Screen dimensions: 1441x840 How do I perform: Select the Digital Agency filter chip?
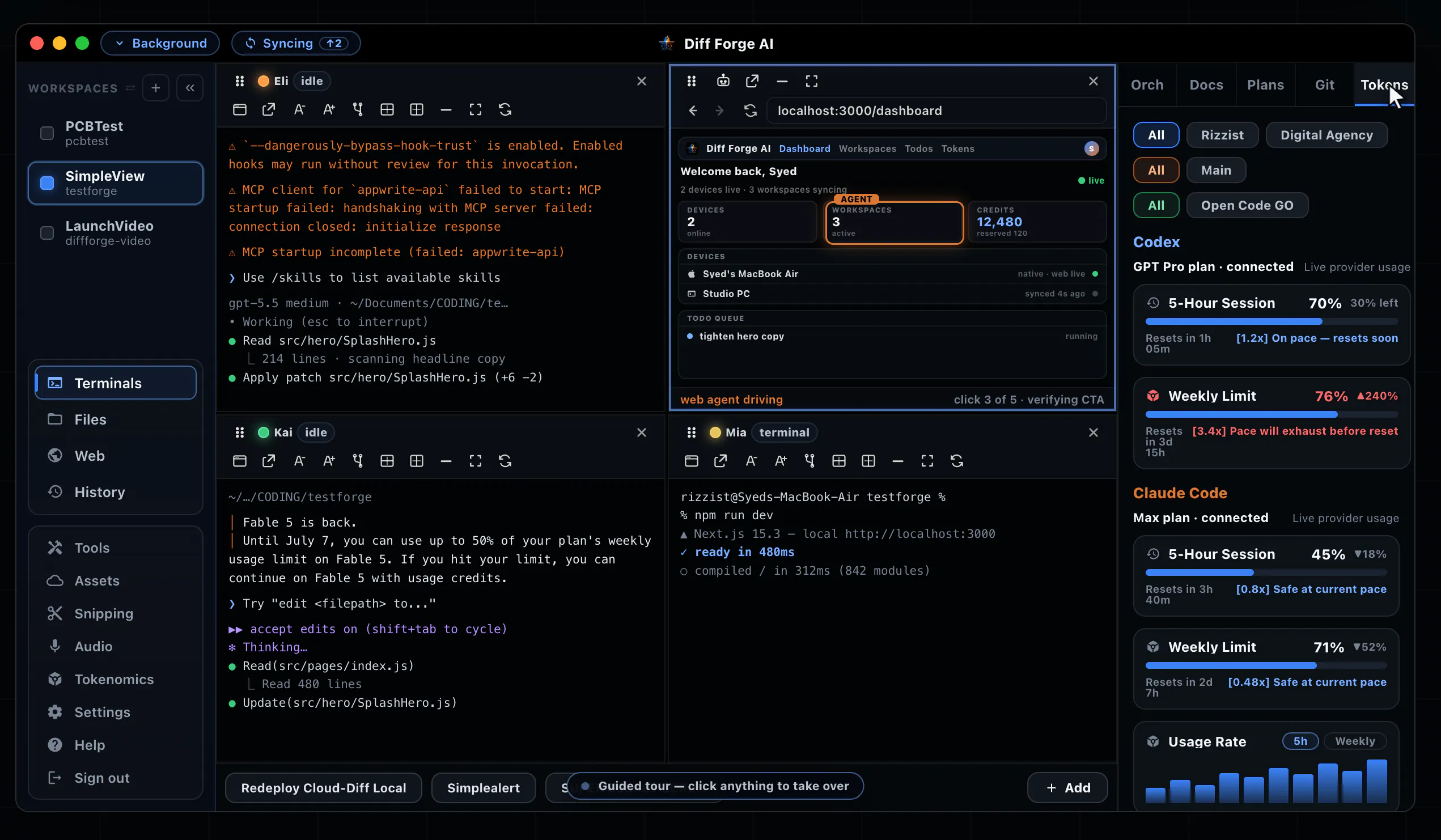tap(1326, 135)
